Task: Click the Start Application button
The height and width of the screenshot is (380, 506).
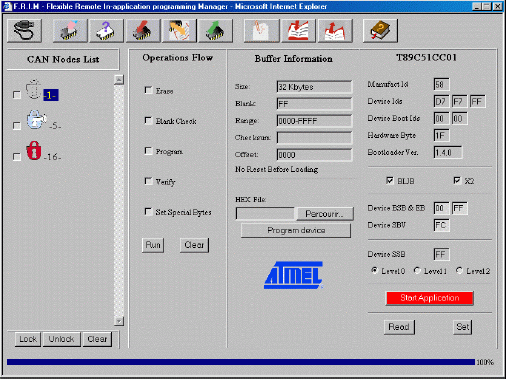Action: (430, 298)
